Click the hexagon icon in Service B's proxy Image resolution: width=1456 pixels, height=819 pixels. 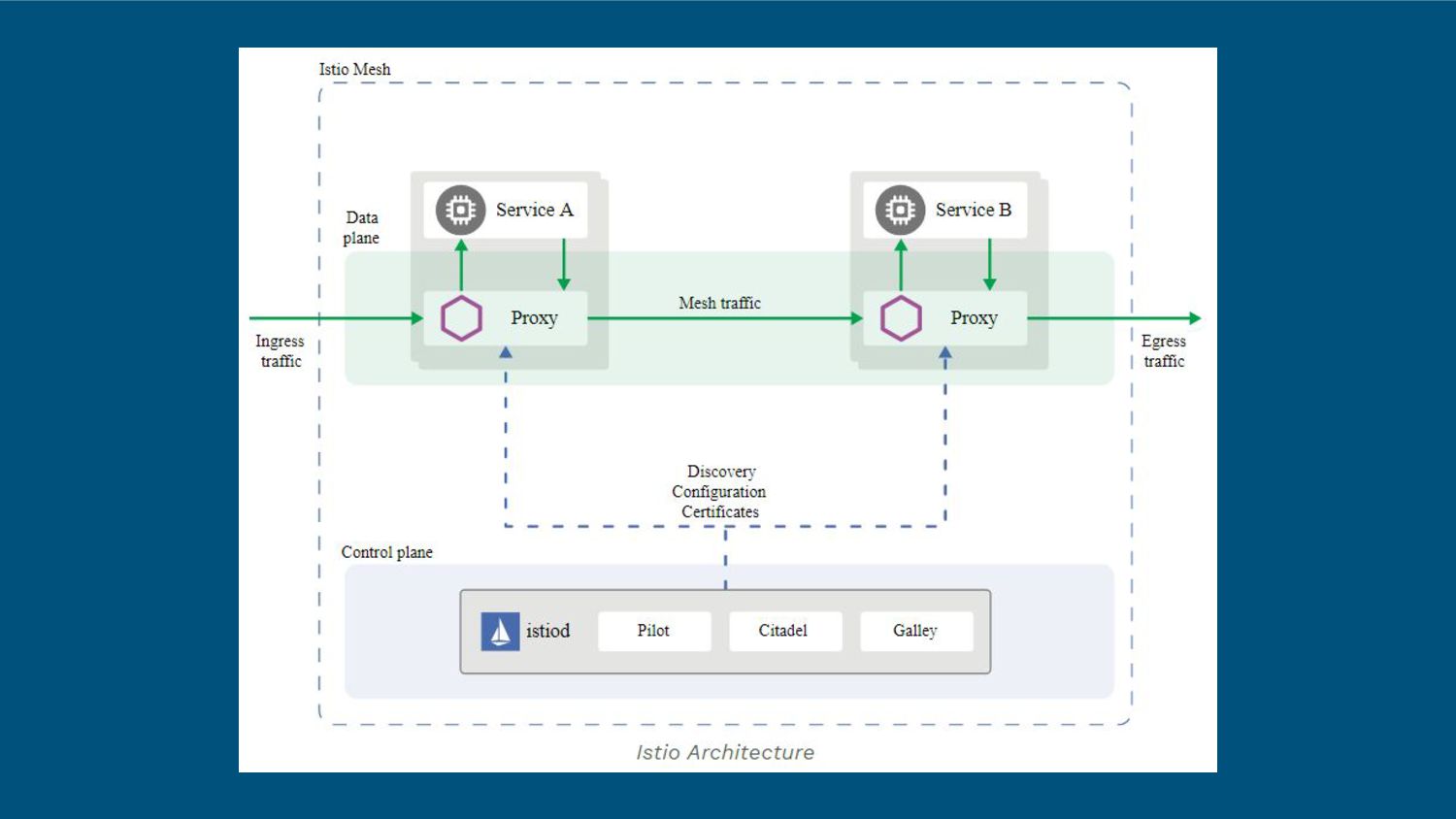pyautogui.click(x=901, y=318)
